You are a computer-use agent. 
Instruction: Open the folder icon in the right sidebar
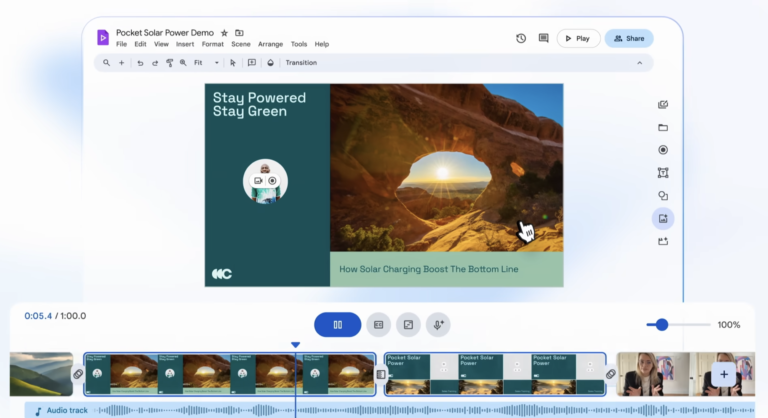click(x=663, y=127)
